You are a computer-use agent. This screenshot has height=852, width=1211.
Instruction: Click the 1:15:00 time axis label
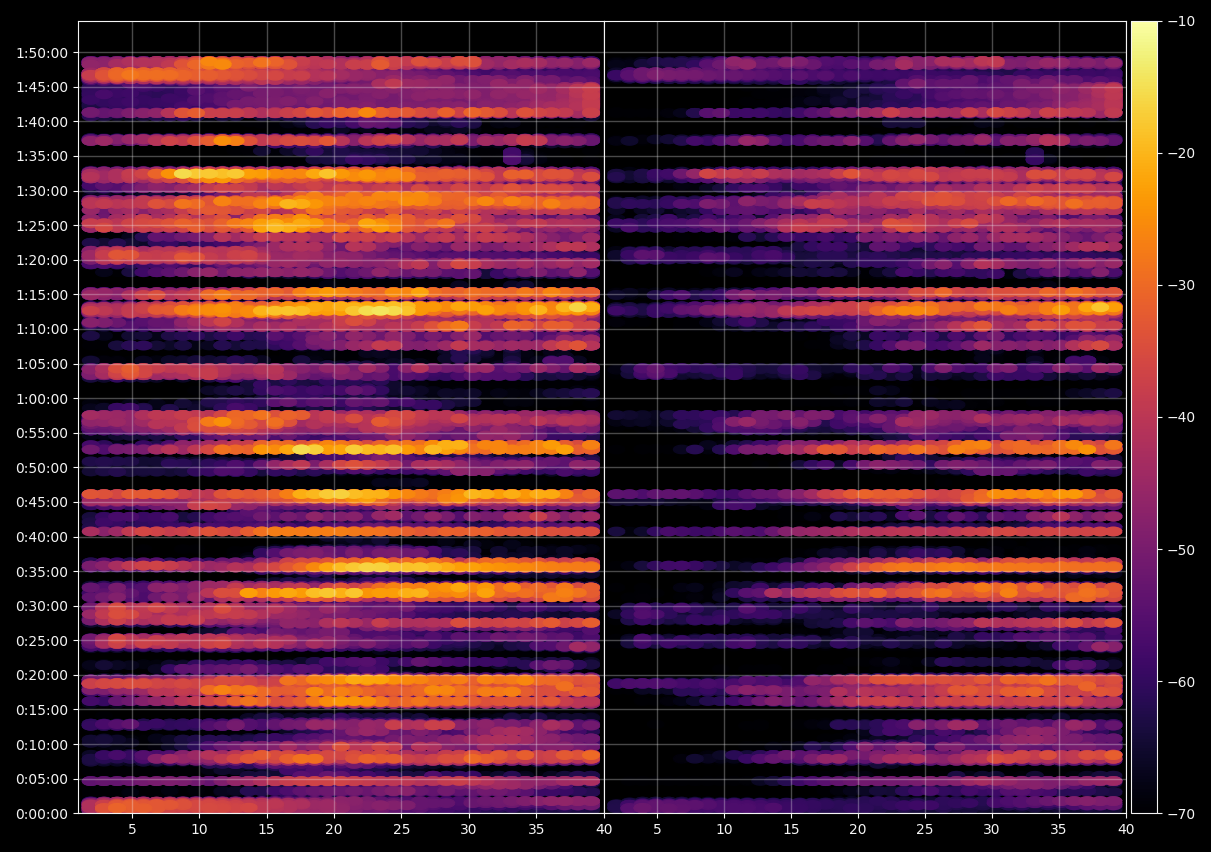click(42, 295)
